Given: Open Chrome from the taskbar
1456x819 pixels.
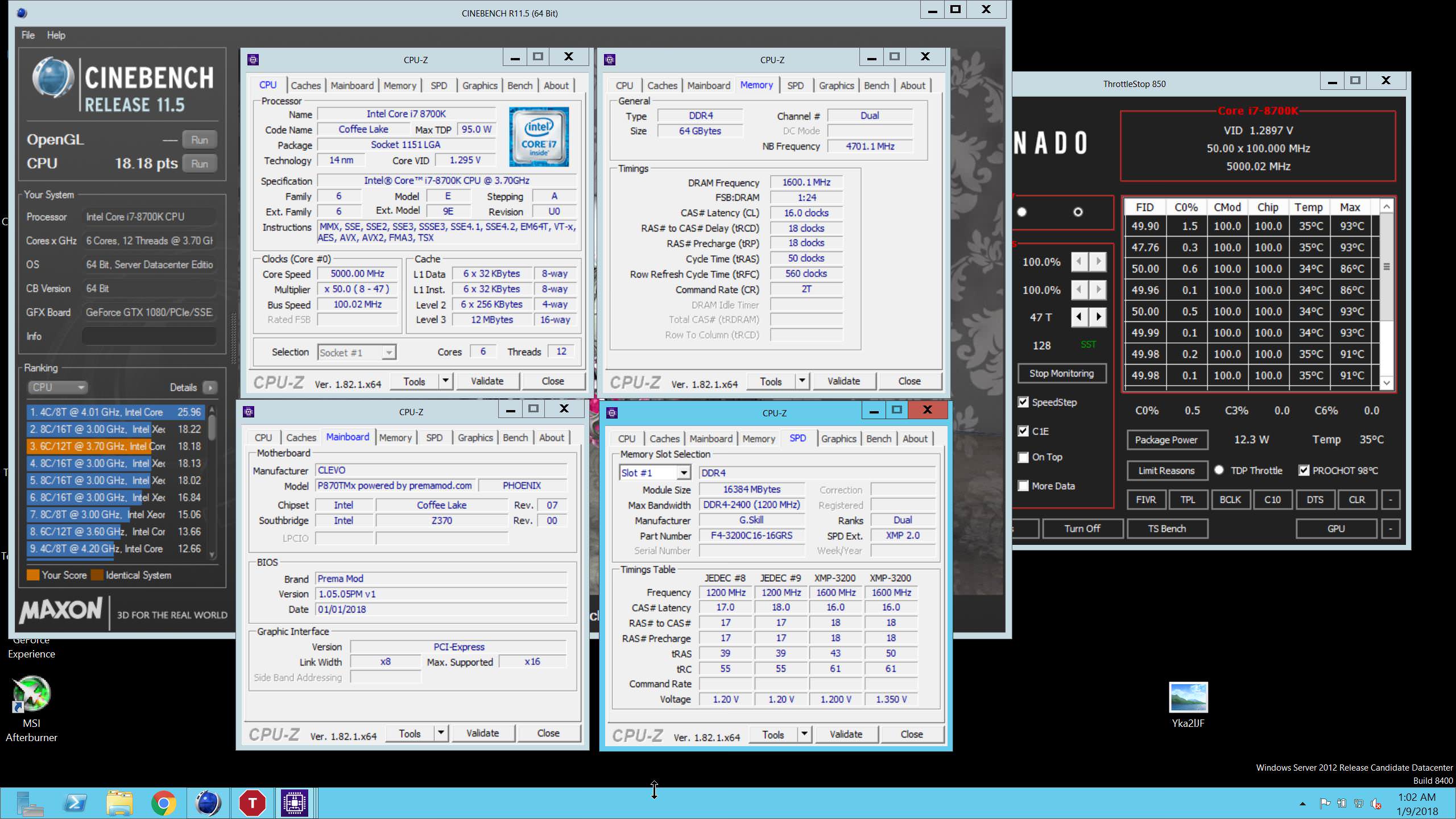Looking at the screenshot, I should click(x=164, y=803).
